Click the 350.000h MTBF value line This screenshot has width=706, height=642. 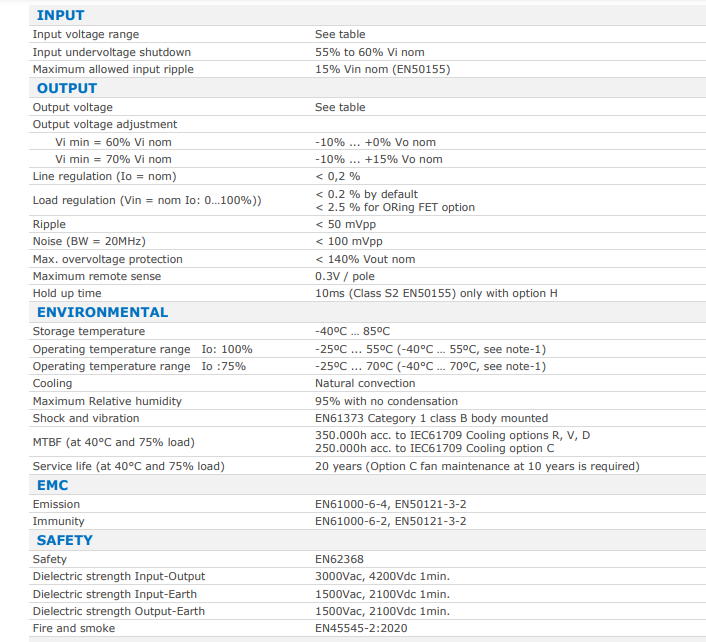tap(452, 435)
